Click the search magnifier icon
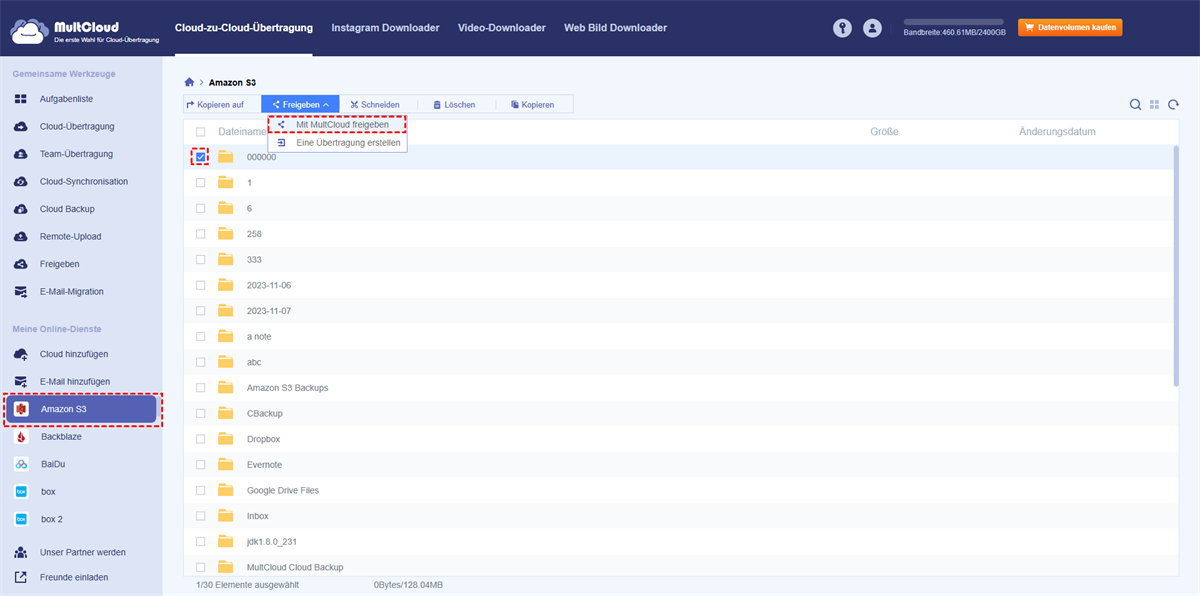This screenshot has height=596, width=1200. pos(1136,104)
